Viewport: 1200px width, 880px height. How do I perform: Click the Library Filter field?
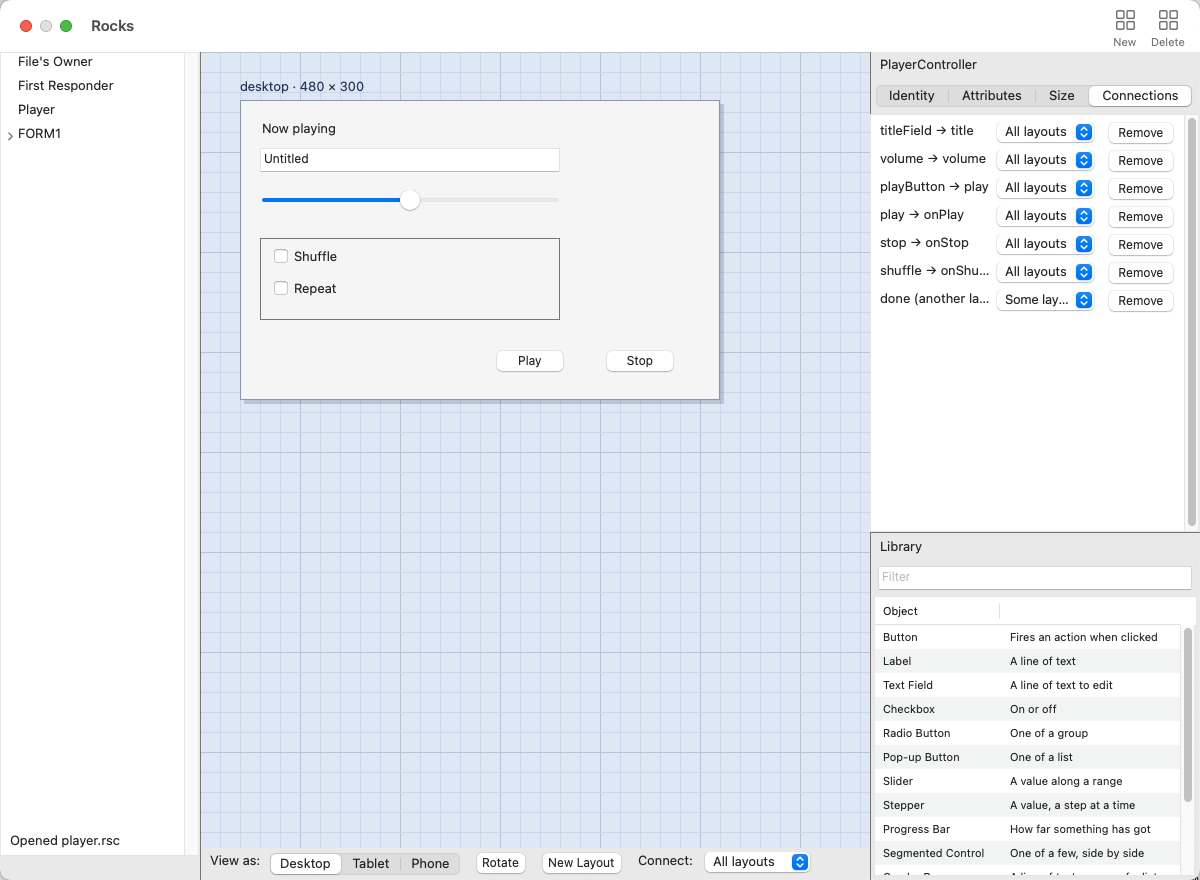point(1034,577)
